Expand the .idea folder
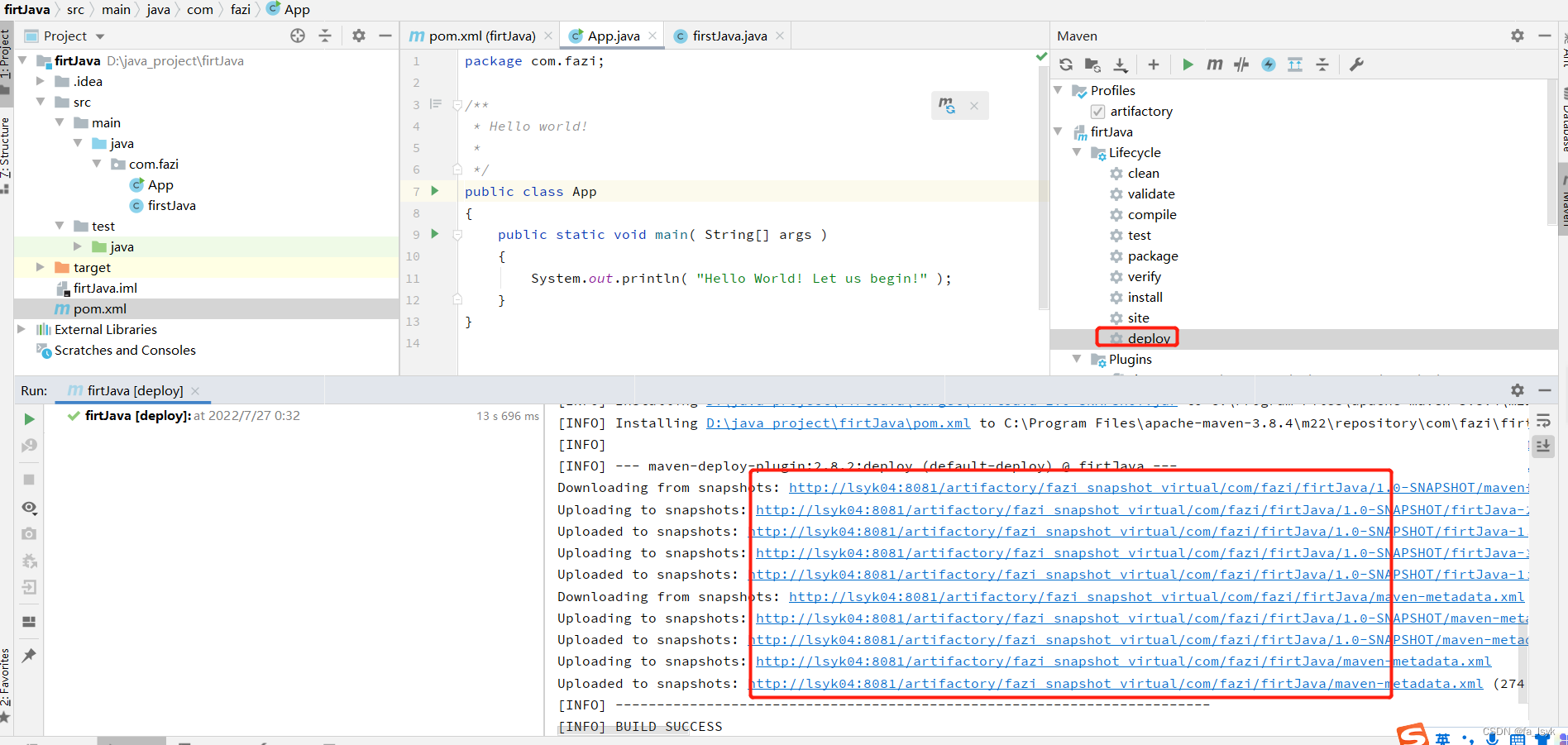 pyautogui.click(x=41, y=81)
